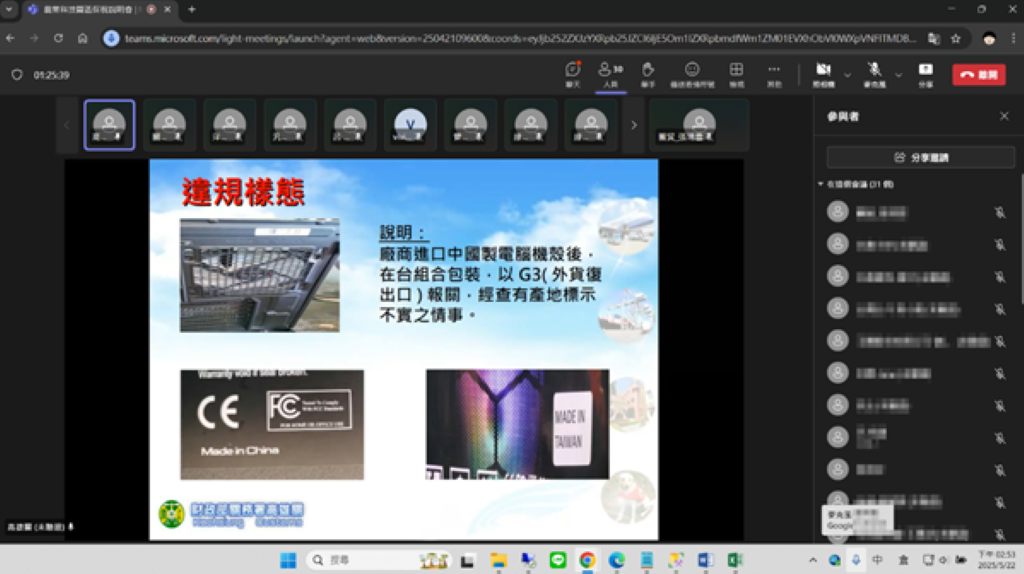Viewport: 1024px width, 574px height.
Task: Open camera options dropdown arrow
Action: [x=848, y=74]
